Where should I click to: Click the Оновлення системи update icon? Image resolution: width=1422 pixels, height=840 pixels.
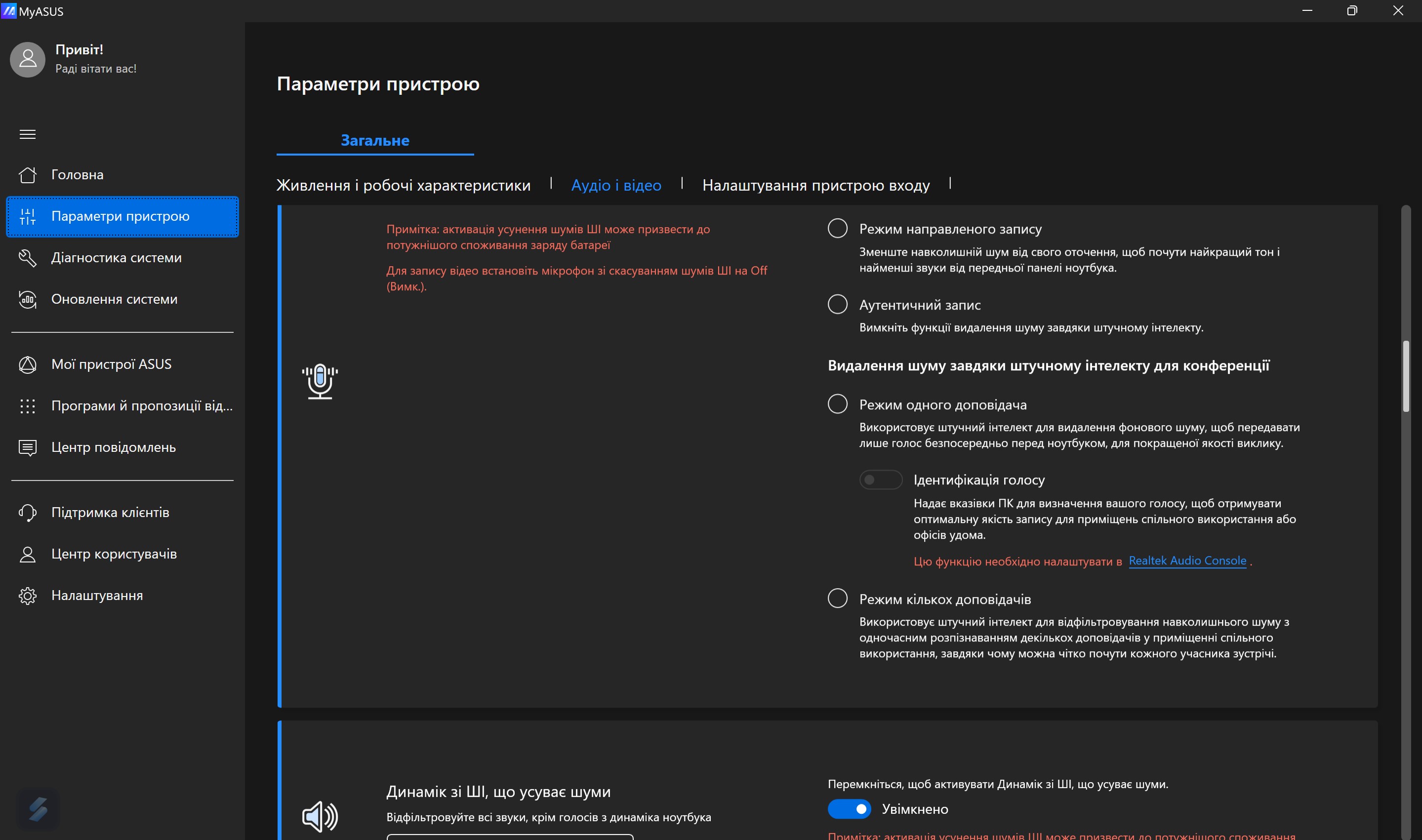coord(27,299)
